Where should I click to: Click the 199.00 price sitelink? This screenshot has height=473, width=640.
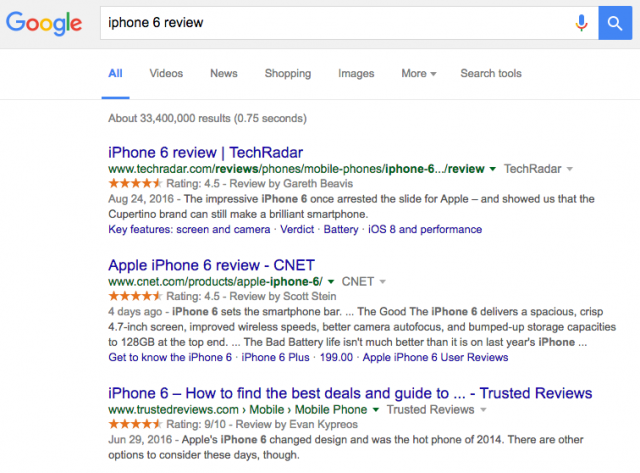(336, 358)
